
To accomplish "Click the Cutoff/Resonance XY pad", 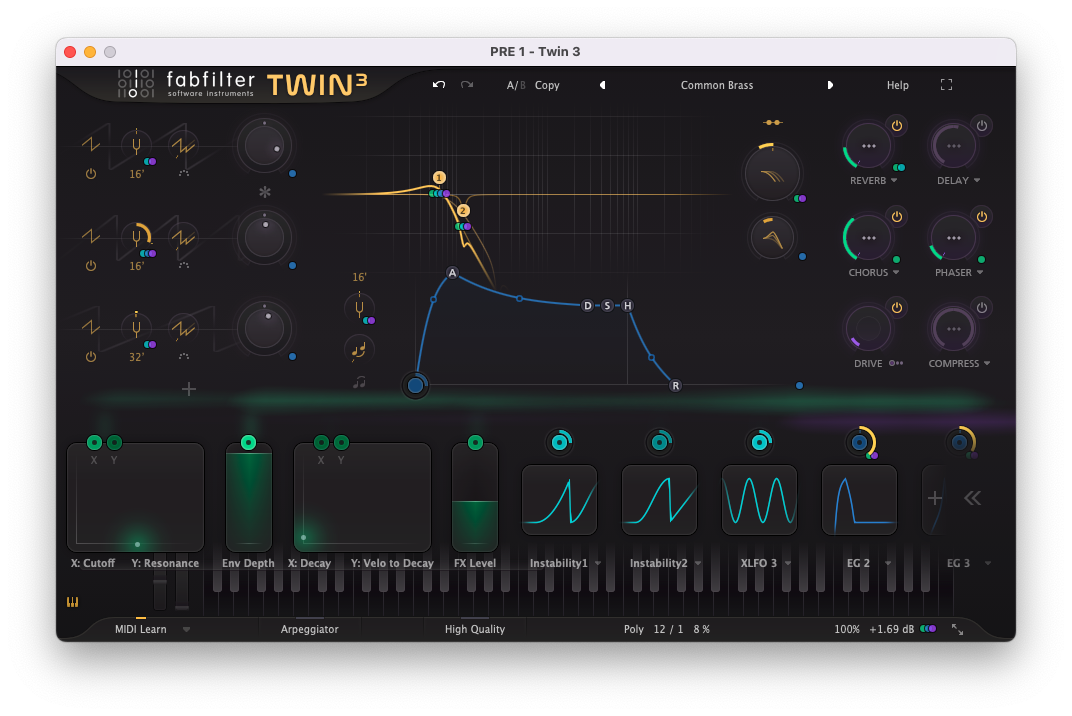I will pos(135,498).
